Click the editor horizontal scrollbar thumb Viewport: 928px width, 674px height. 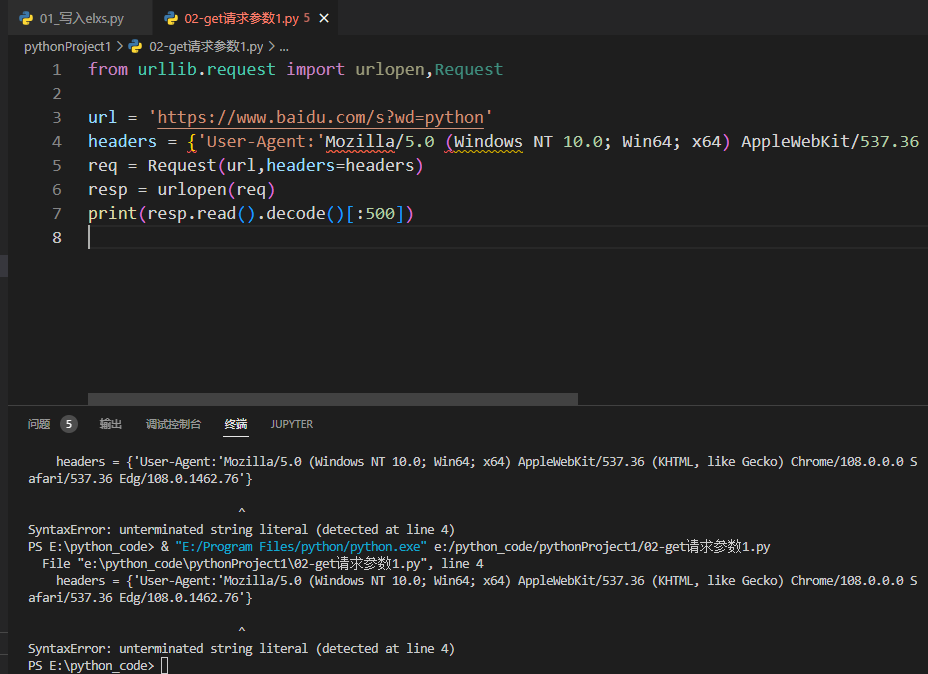(x=333, y=399)
